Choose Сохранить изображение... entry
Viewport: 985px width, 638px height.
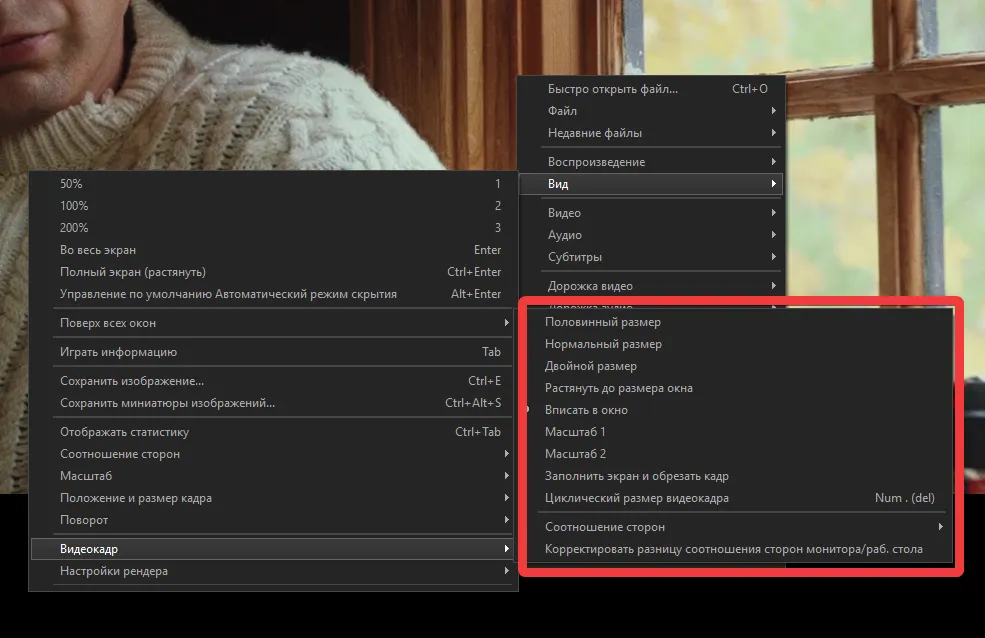coord(273,381)
